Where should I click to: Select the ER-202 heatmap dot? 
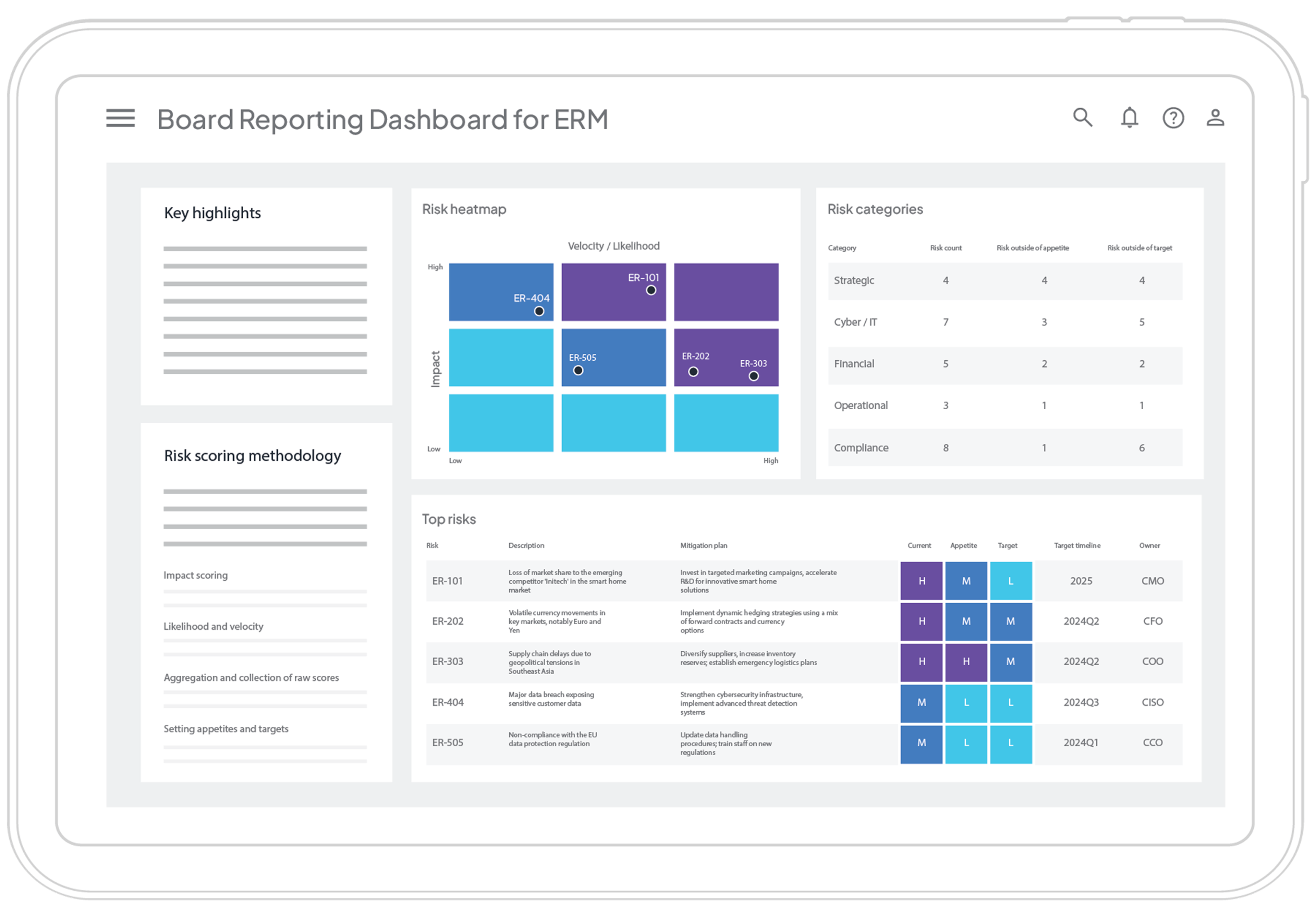pyautogui.click(x=693, y=372)
